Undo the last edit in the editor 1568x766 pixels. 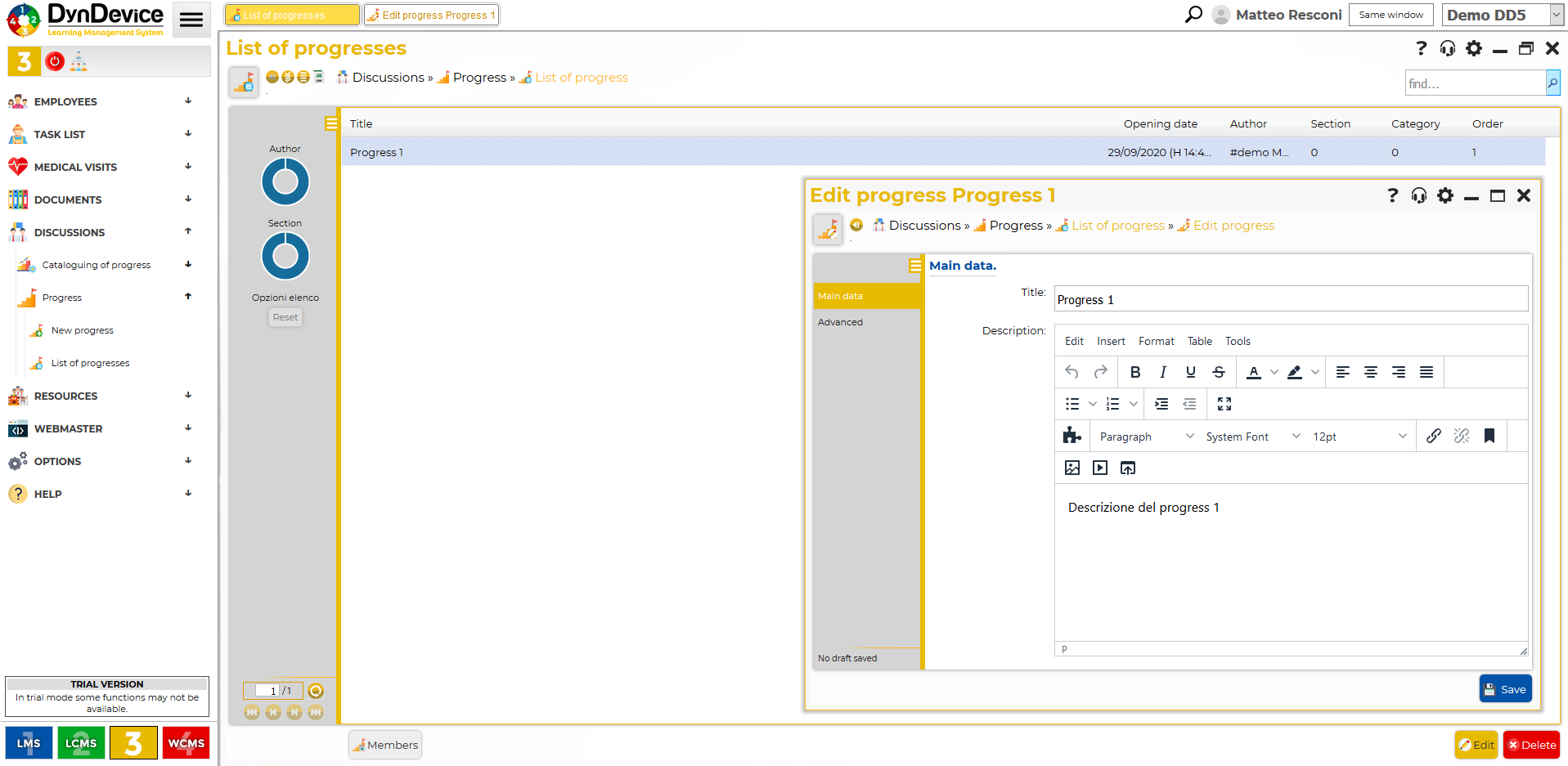coord(1072,372)
